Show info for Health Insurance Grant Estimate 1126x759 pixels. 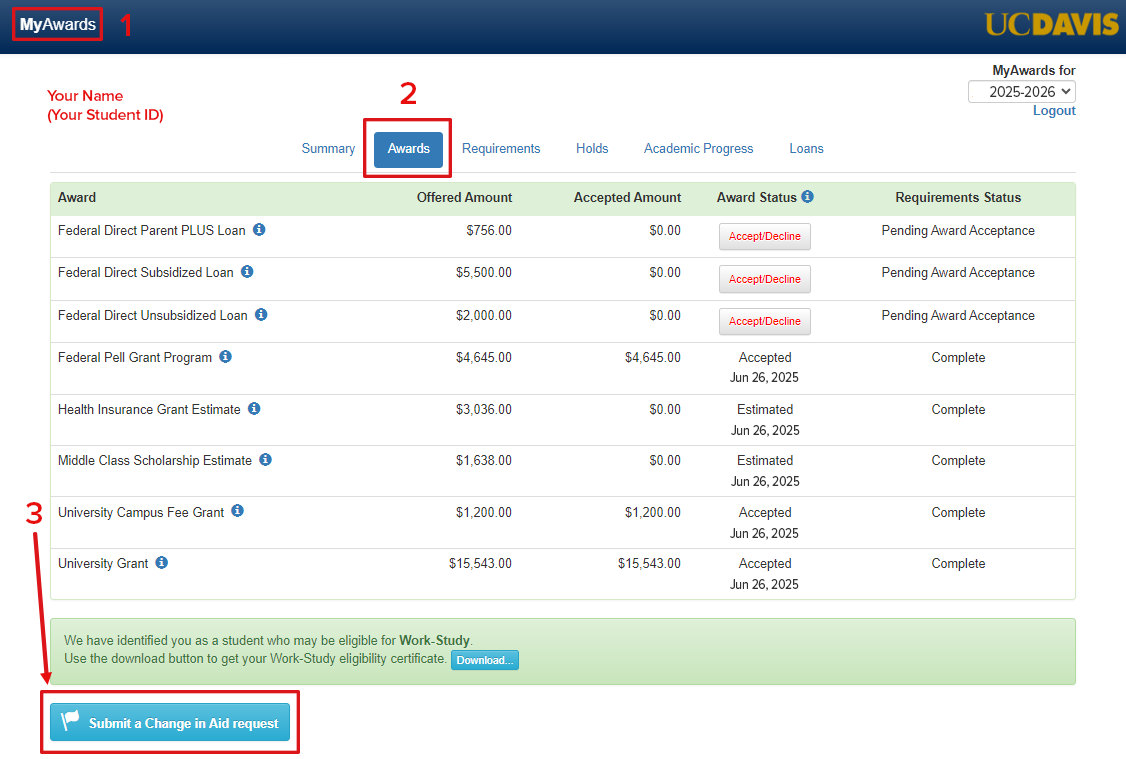pyautogui.click(x=254, y=409)
